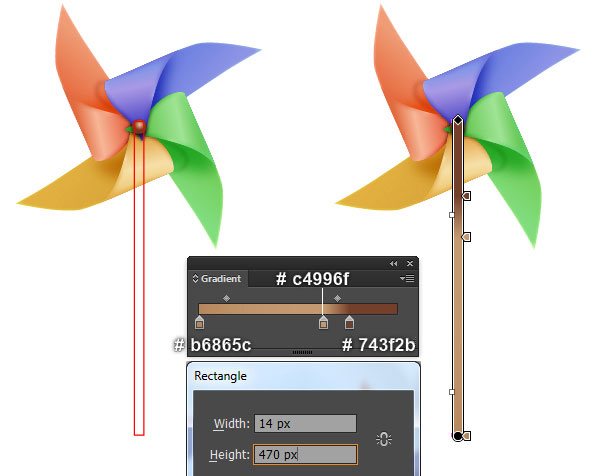This screenshot has width=600, height=476.
Task: Select the leftmost gradient stop under the bar
Action: point(199,323)
